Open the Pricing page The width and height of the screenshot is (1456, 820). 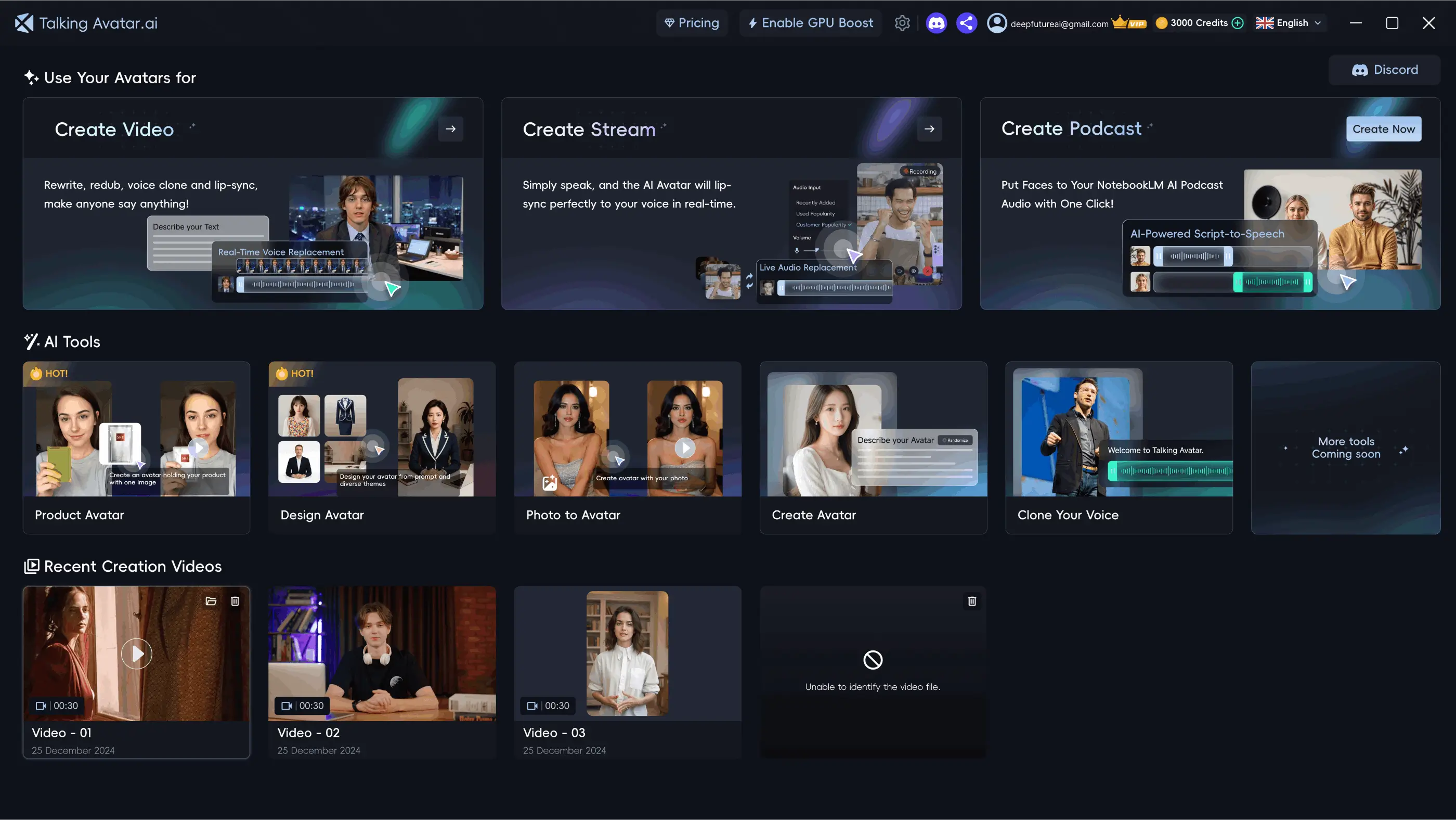[x=692, y=23]
